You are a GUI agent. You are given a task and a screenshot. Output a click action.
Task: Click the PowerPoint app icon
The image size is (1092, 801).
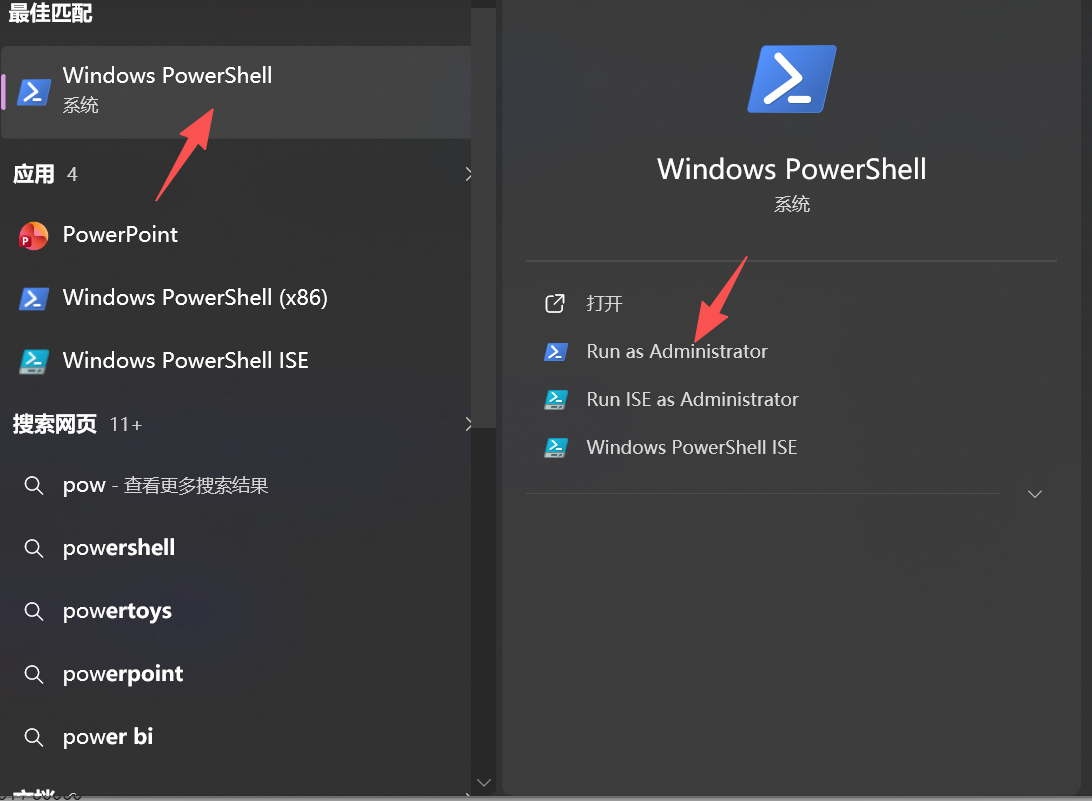tap(33, 235)
